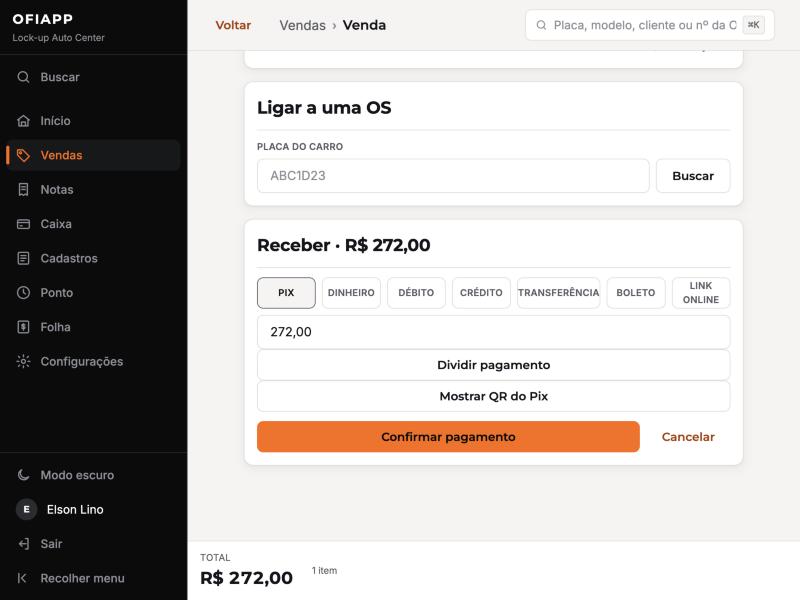
Task: Click the Caixa card icon
Action: click(23, 224)
